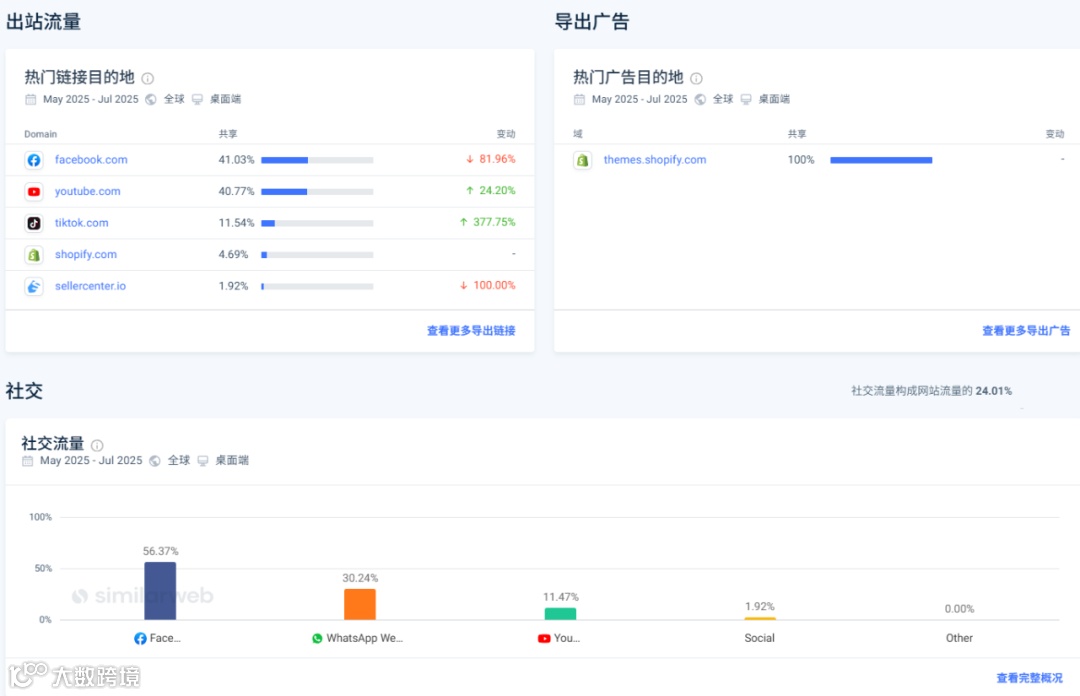Click tiktok.com share progress bar
Viewport: 1080px width, 696px height.
[x=317, y=223]
